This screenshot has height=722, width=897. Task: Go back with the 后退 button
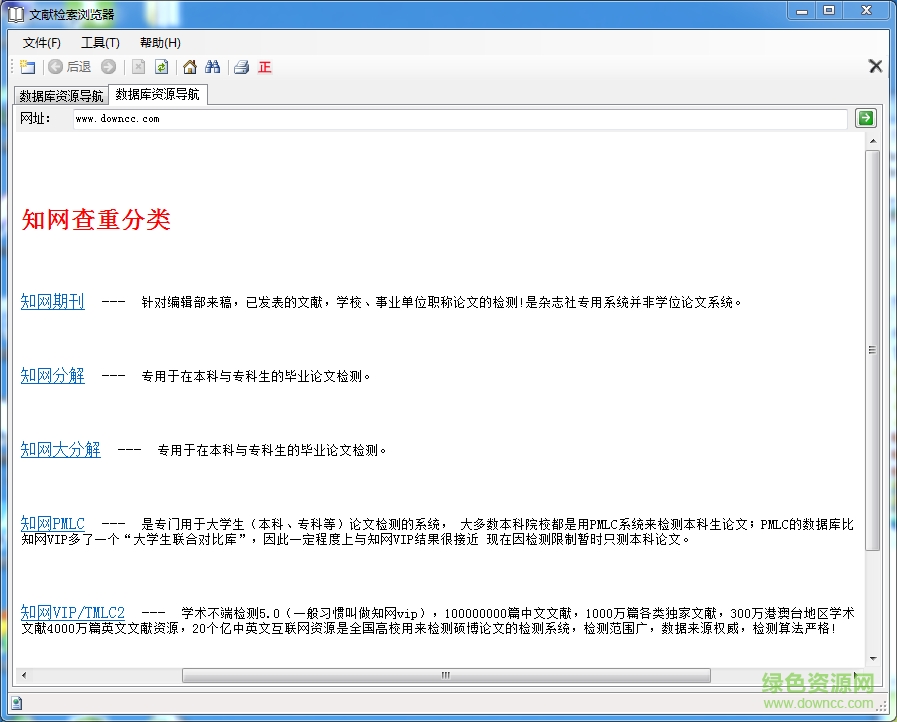(69, 67)
